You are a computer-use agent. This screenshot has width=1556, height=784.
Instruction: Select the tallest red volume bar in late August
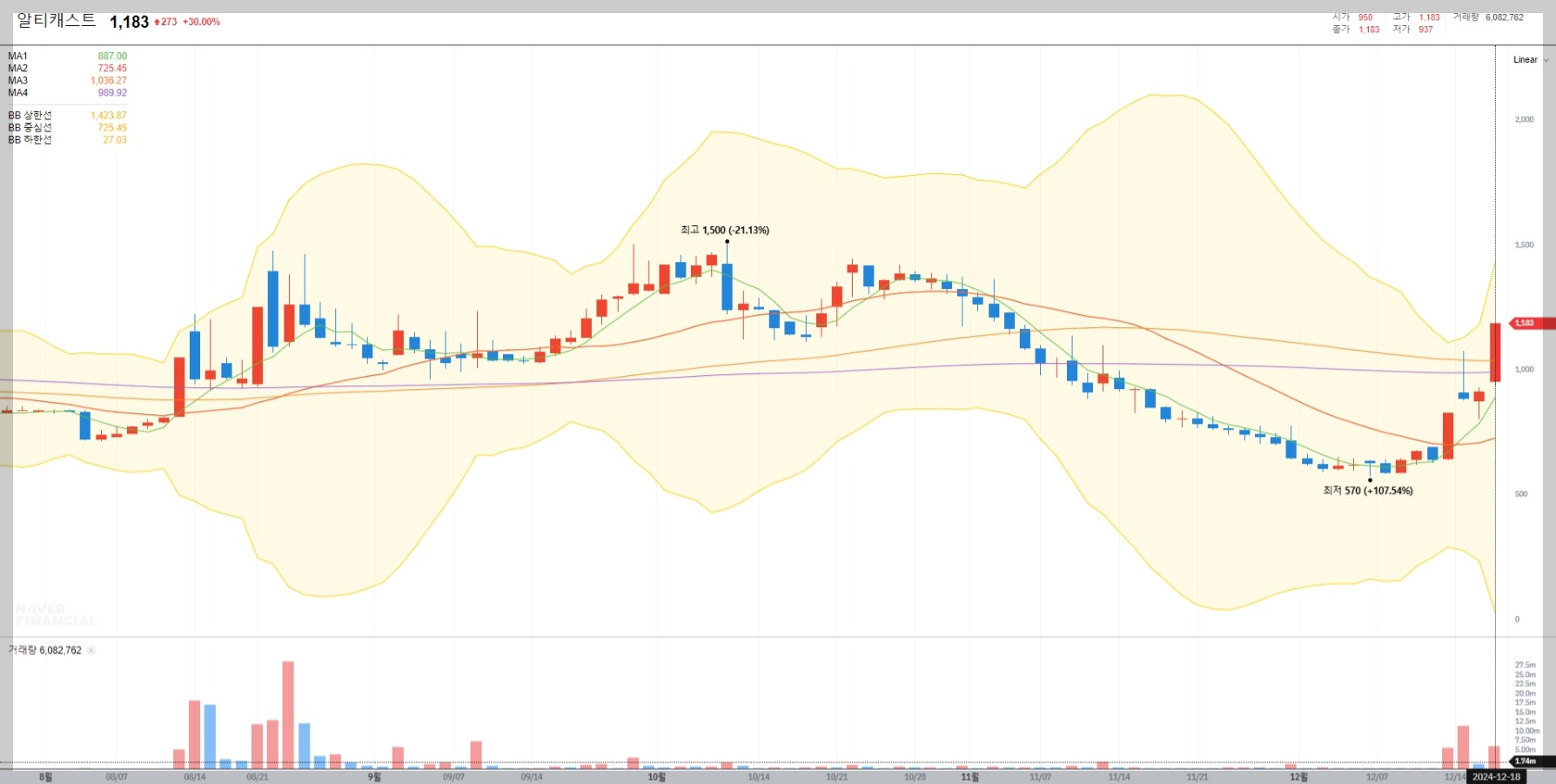[288, 715]
